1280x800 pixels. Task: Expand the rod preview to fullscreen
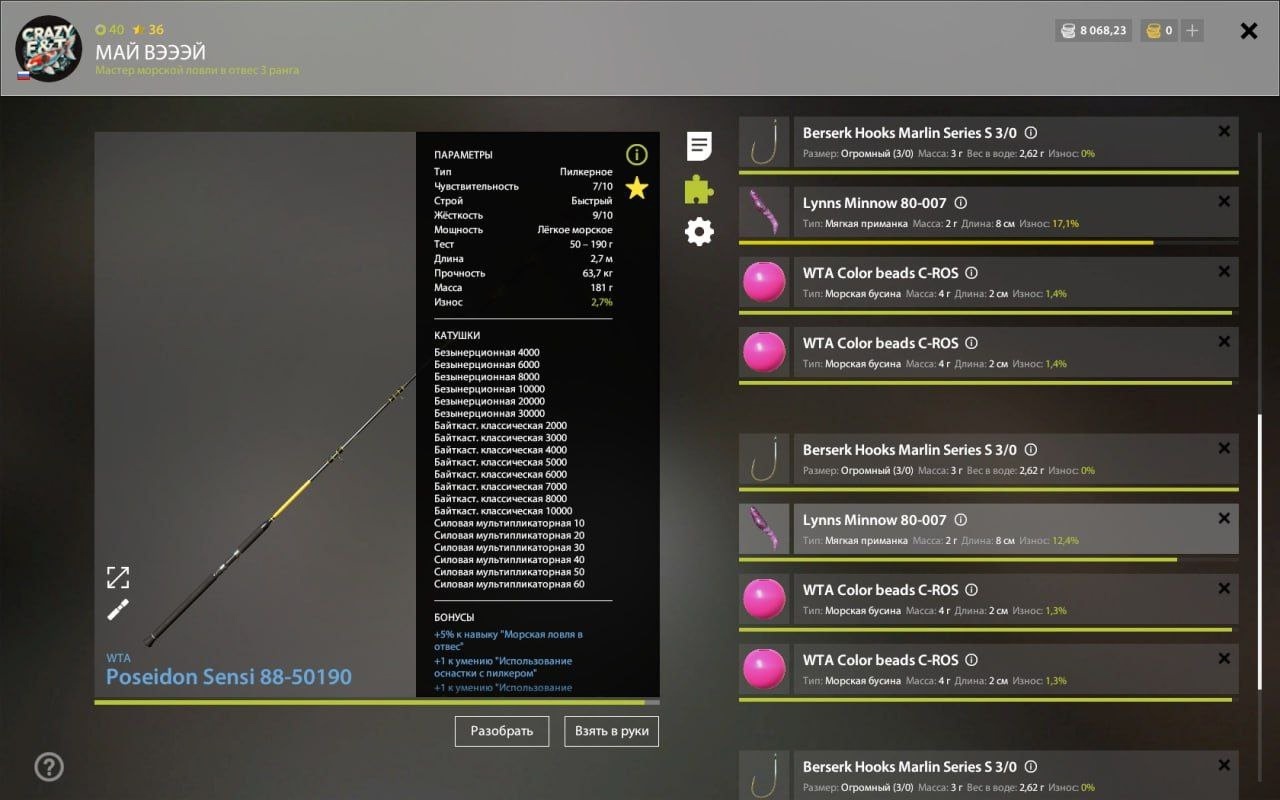point(118,577)
